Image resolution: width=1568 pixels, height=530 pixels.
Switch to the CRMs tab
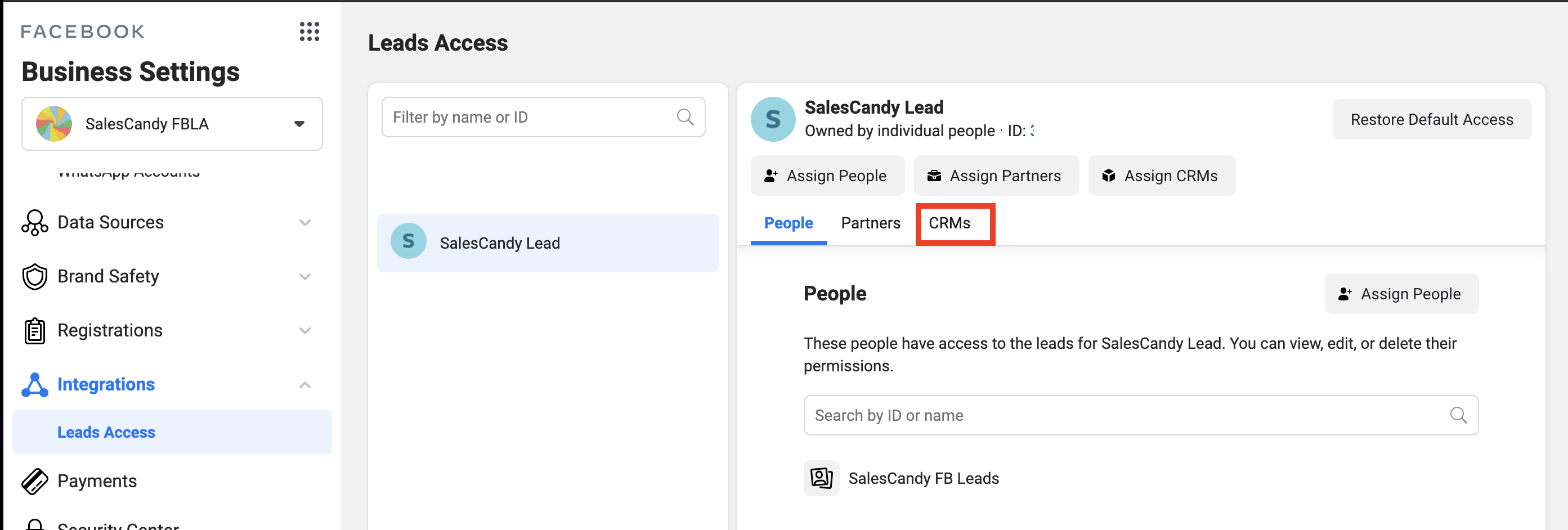click(x=949, y=223)
